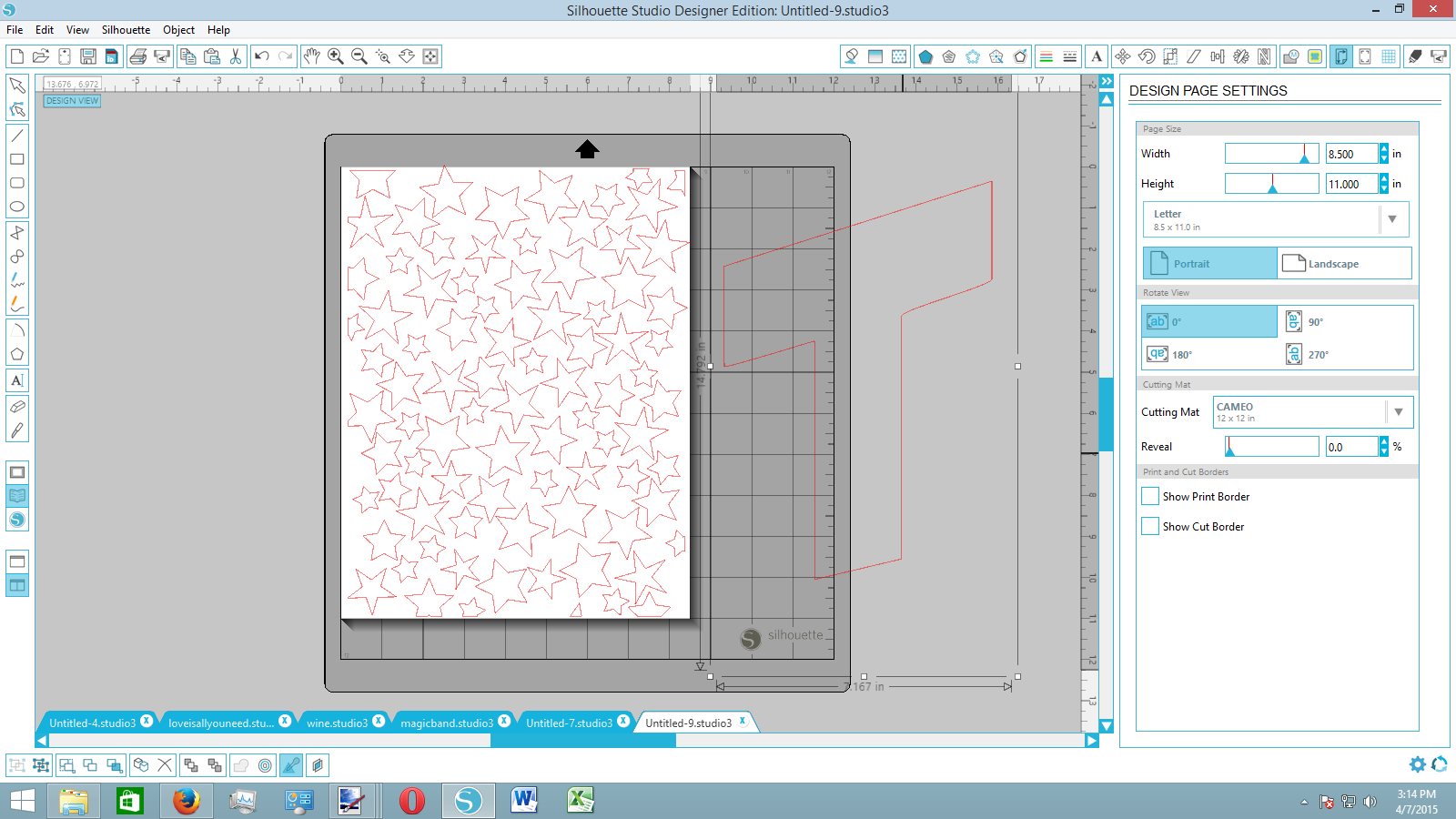
Task: Open the Object menu
Action: 178,30
